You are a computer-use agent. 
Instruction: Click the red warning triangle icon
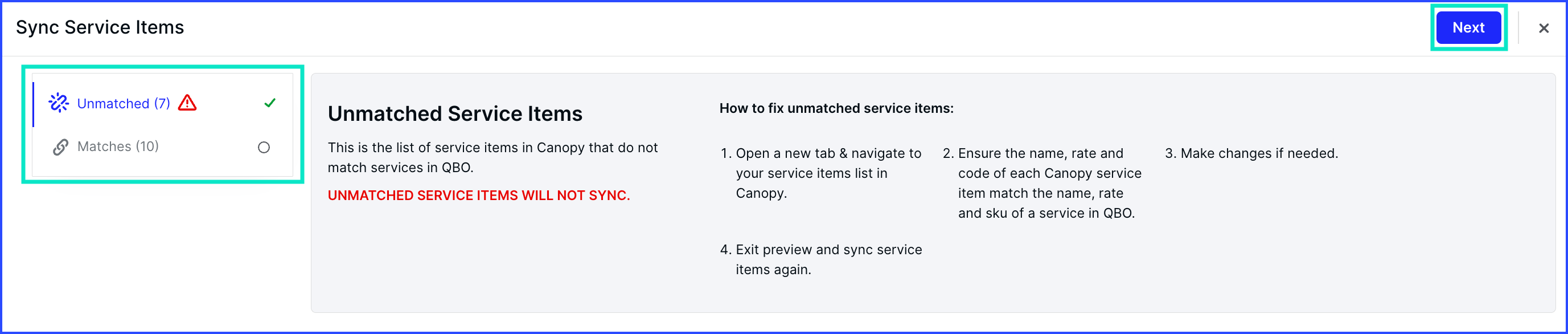click(x=187, y=103)
